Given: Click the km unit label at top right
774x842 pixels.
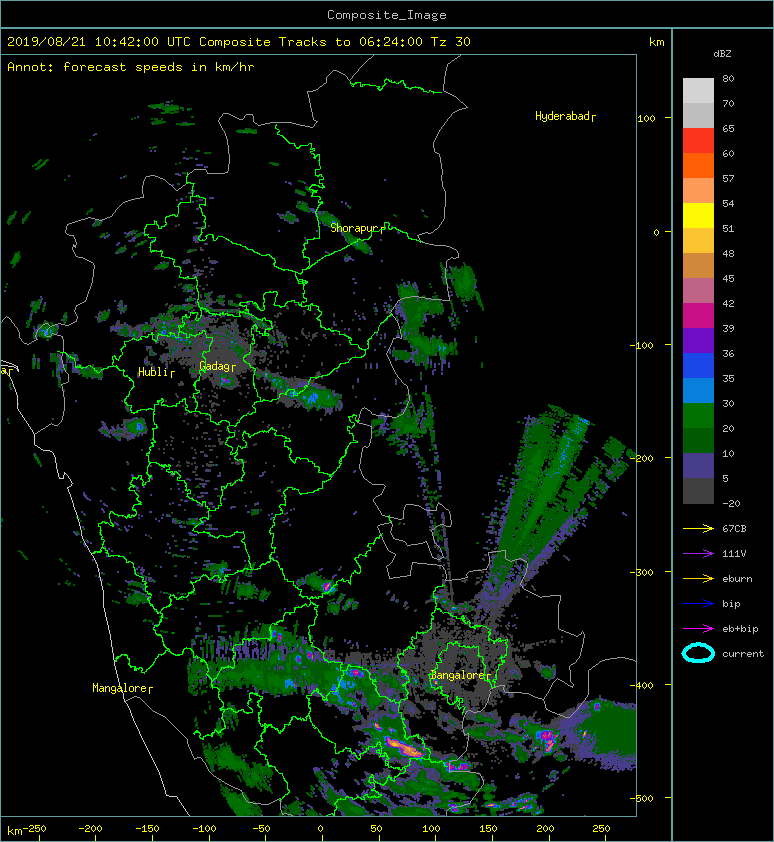Looking at the screenshot, I should (x=656, y=42).
